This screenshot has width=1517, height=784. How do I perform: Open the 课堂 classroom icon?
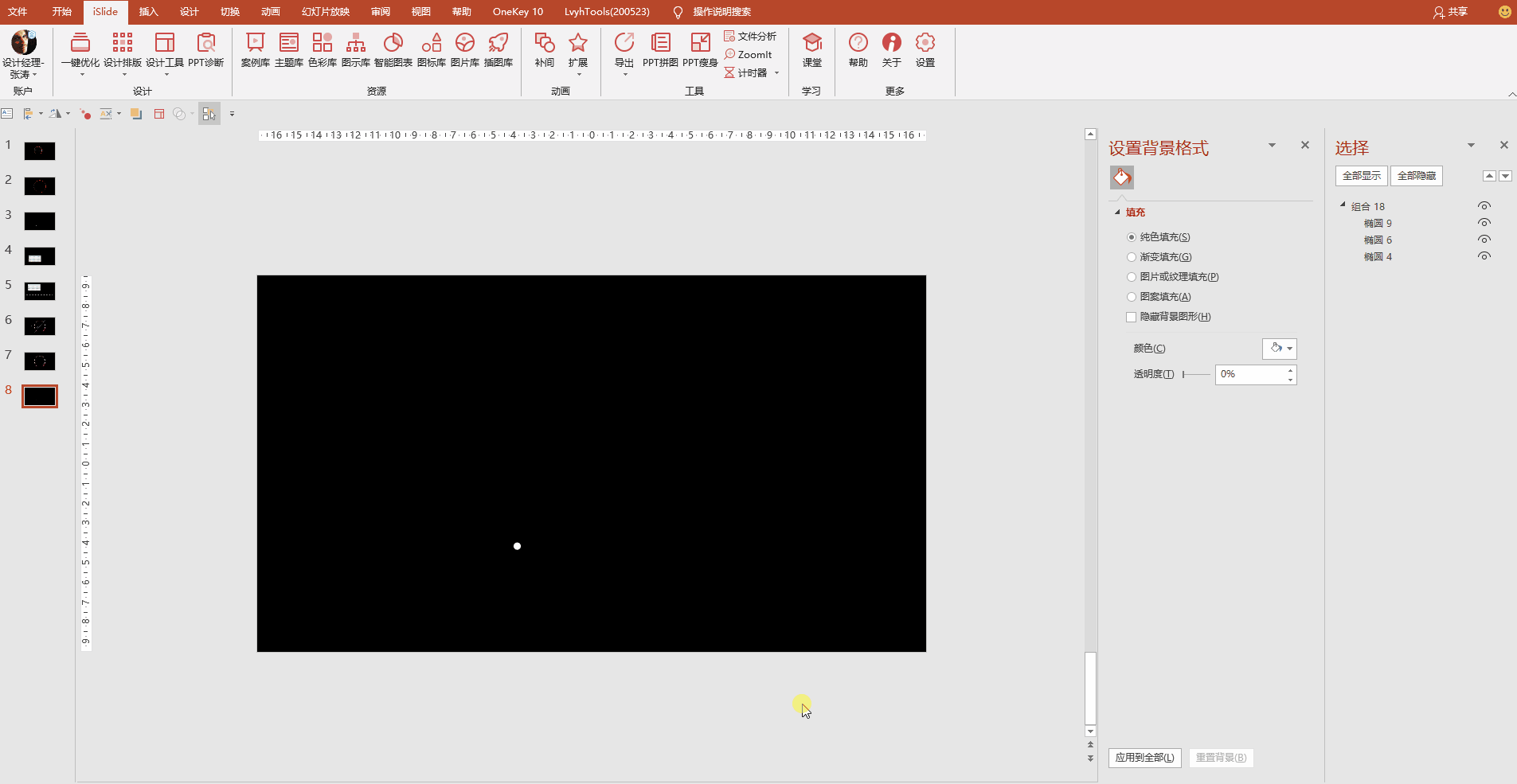[x=812, y=49]
